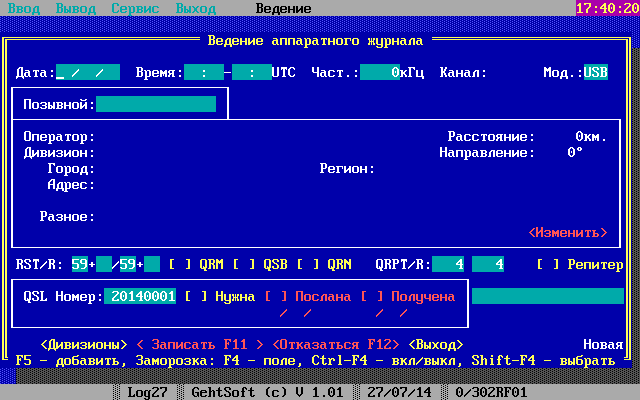Click the QSL Номер field
This screenshot has width=640, height=400.
coord(143,297)
